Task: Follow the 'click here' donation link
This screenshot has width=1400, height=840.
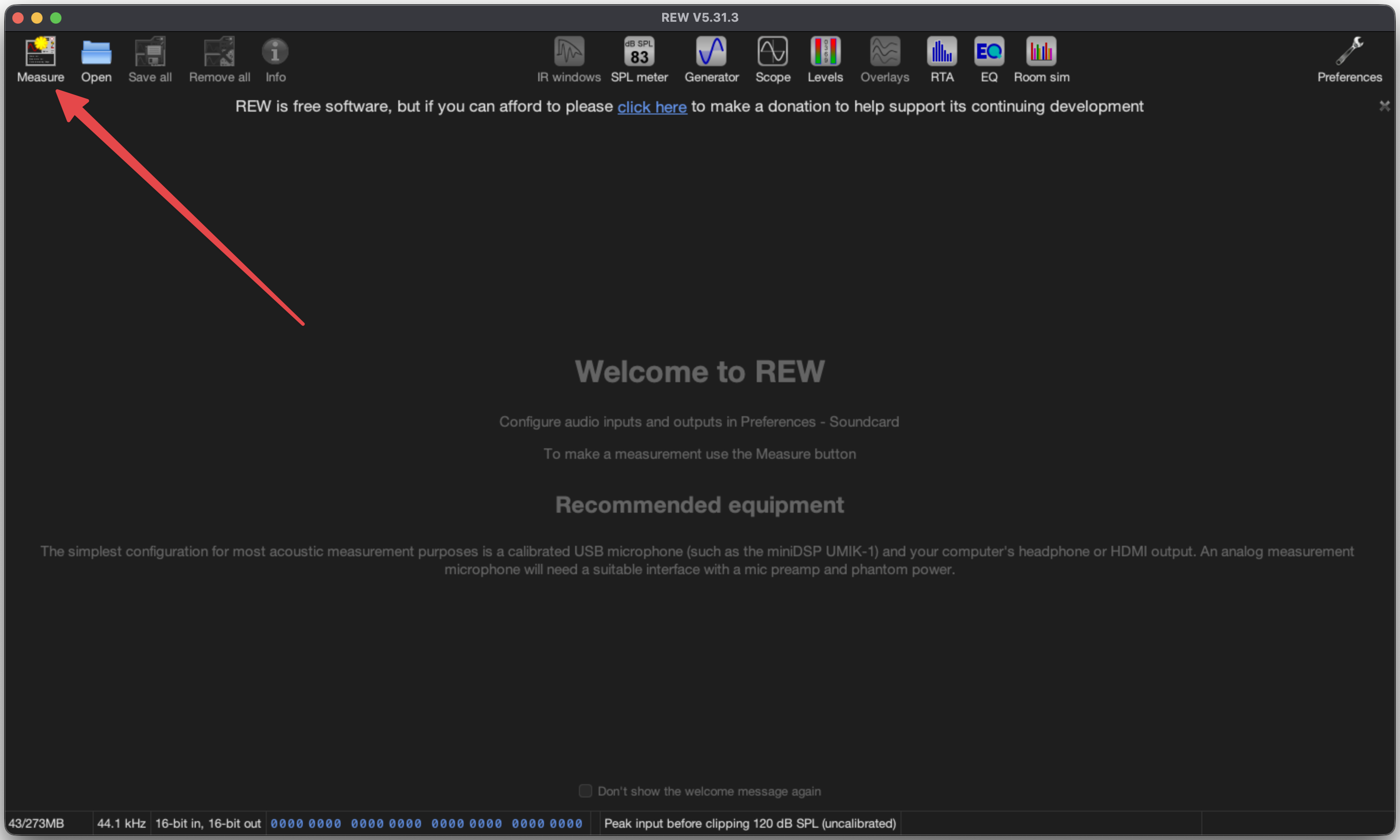Action: [x=652, y=106]
